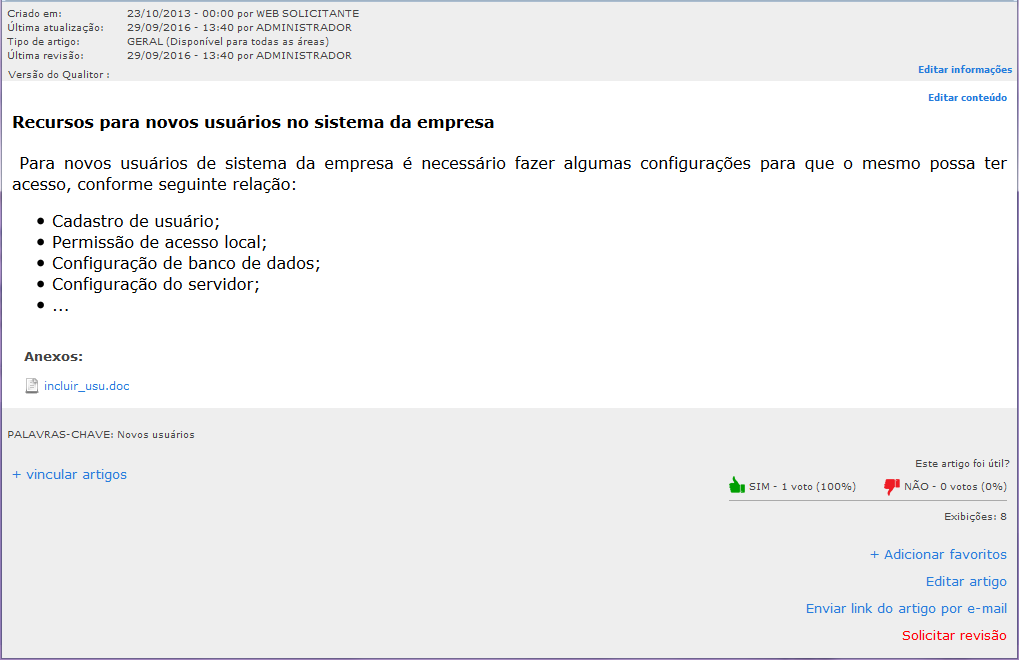Click the document icon beside incluir_usu.doc
This screenshot has width=1019, height=660.
coord(32,386)
